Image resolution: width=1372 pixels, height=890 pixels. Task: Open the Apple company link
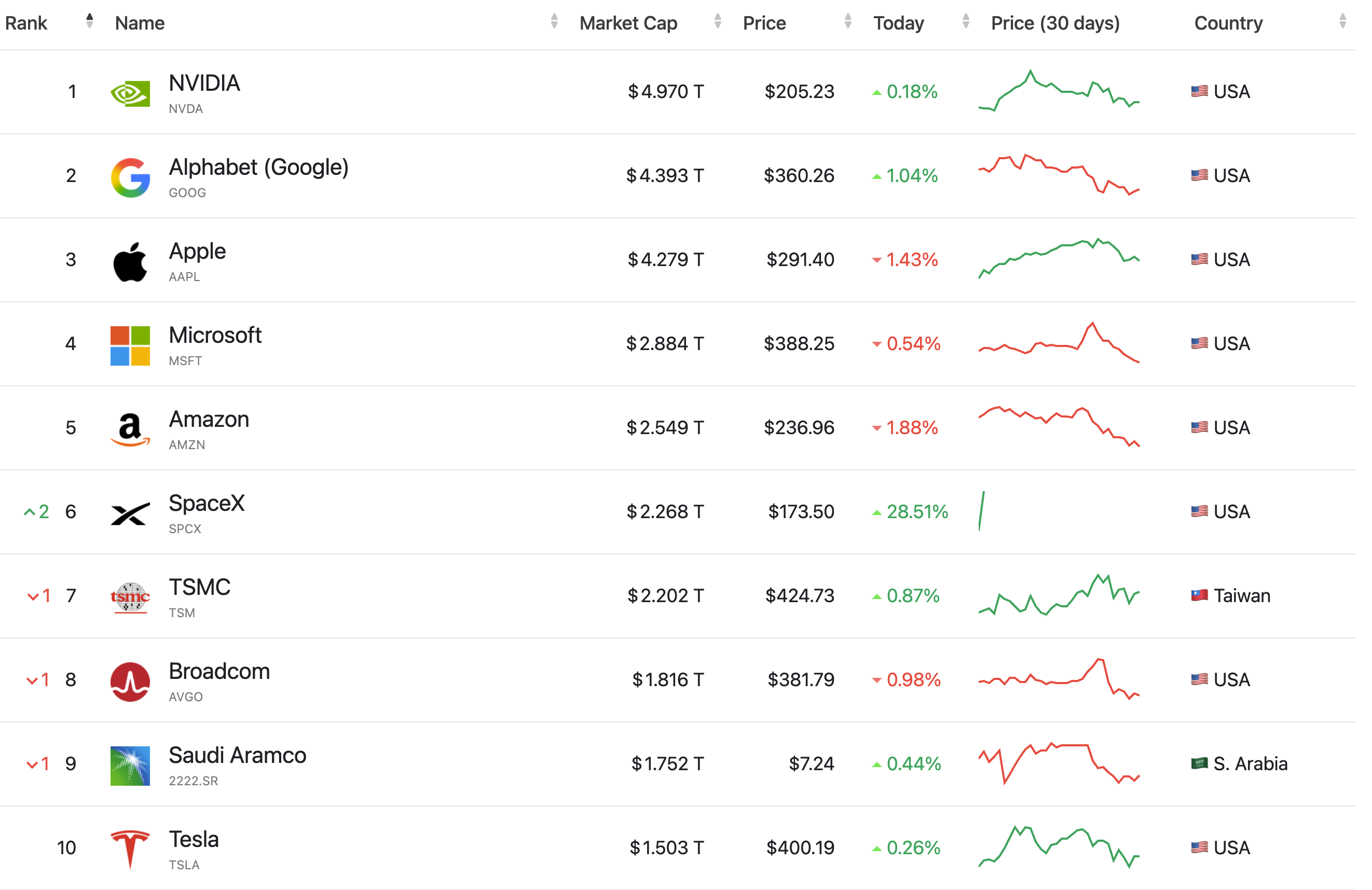(197, 252)
